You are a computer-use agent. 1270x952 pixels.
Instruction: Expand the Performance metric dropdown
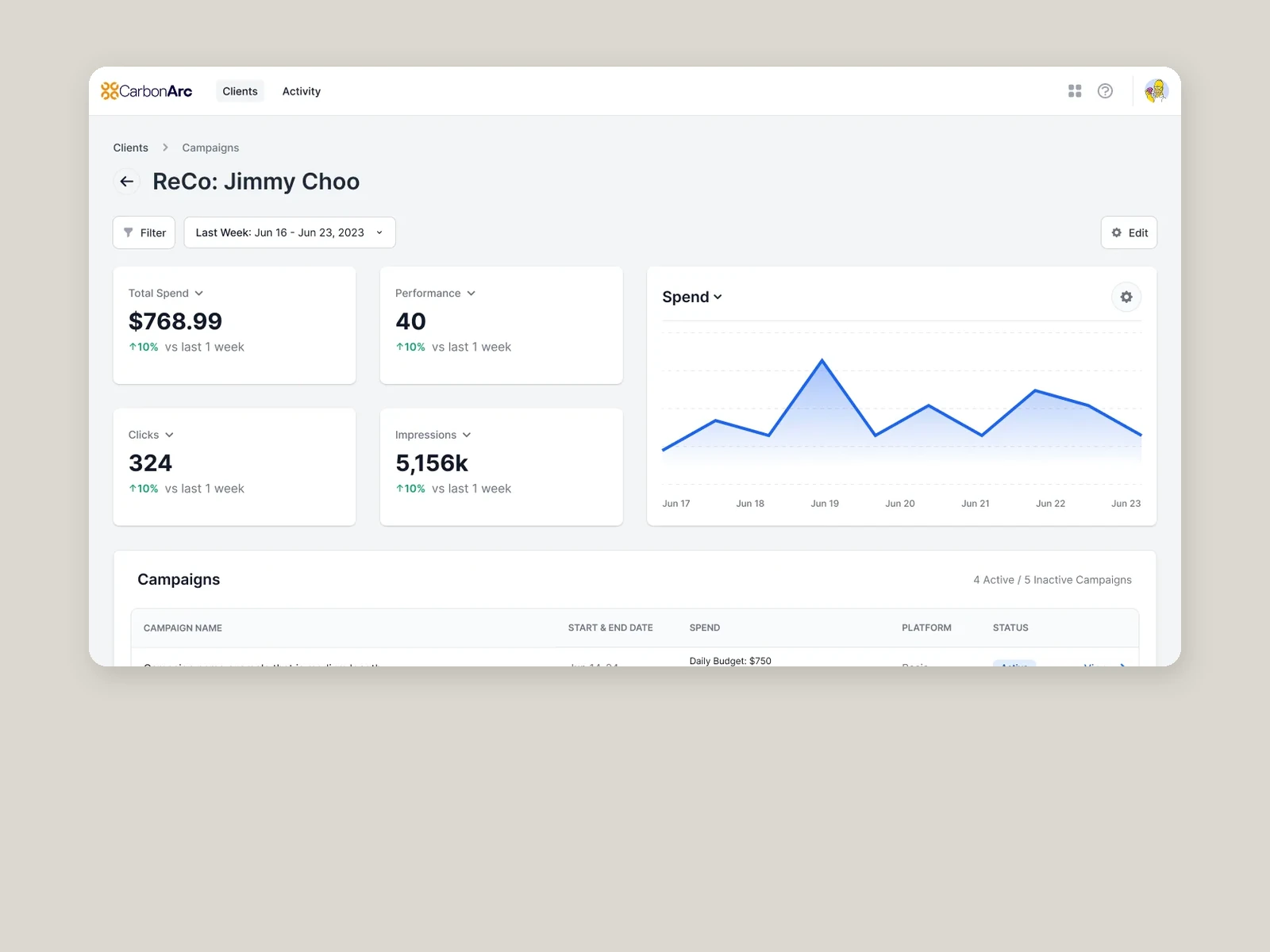pos(435,293)
